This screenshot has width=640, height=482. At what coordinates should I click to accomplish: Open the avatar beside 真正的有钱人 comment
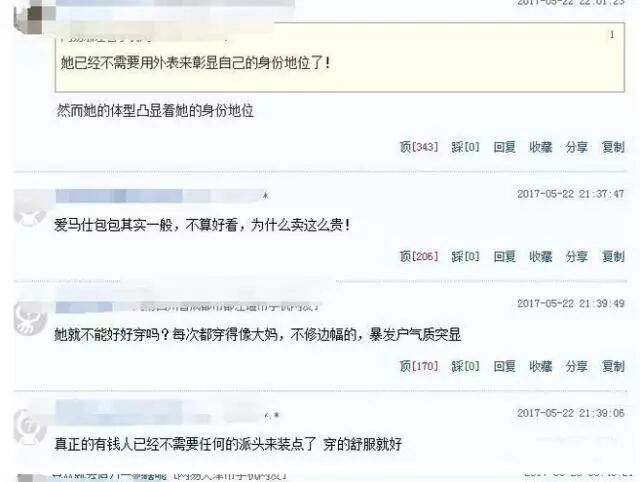(31, 427)
